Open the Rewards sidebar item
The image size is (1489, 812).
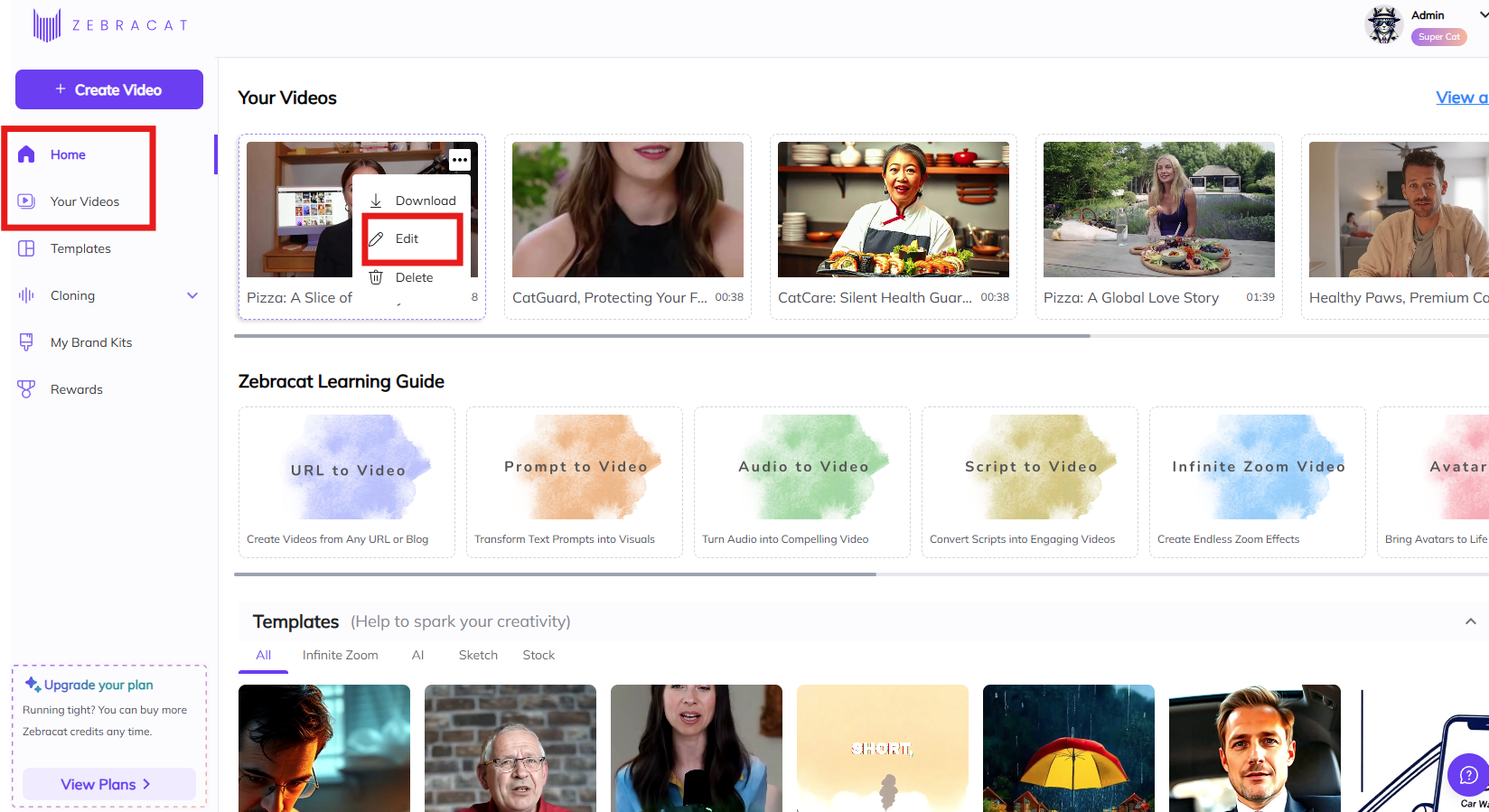[x=77, y=389]
